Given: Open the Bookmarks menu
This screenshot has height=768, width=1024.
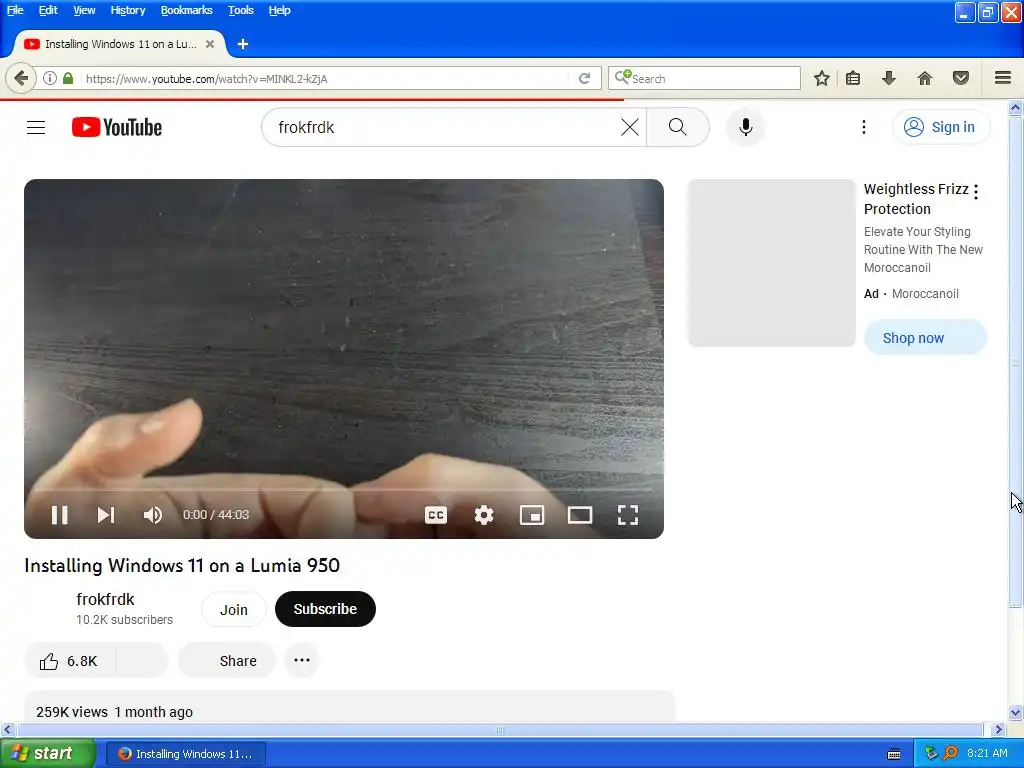Looking at the screenshot, I should click(x=186, y=10).
